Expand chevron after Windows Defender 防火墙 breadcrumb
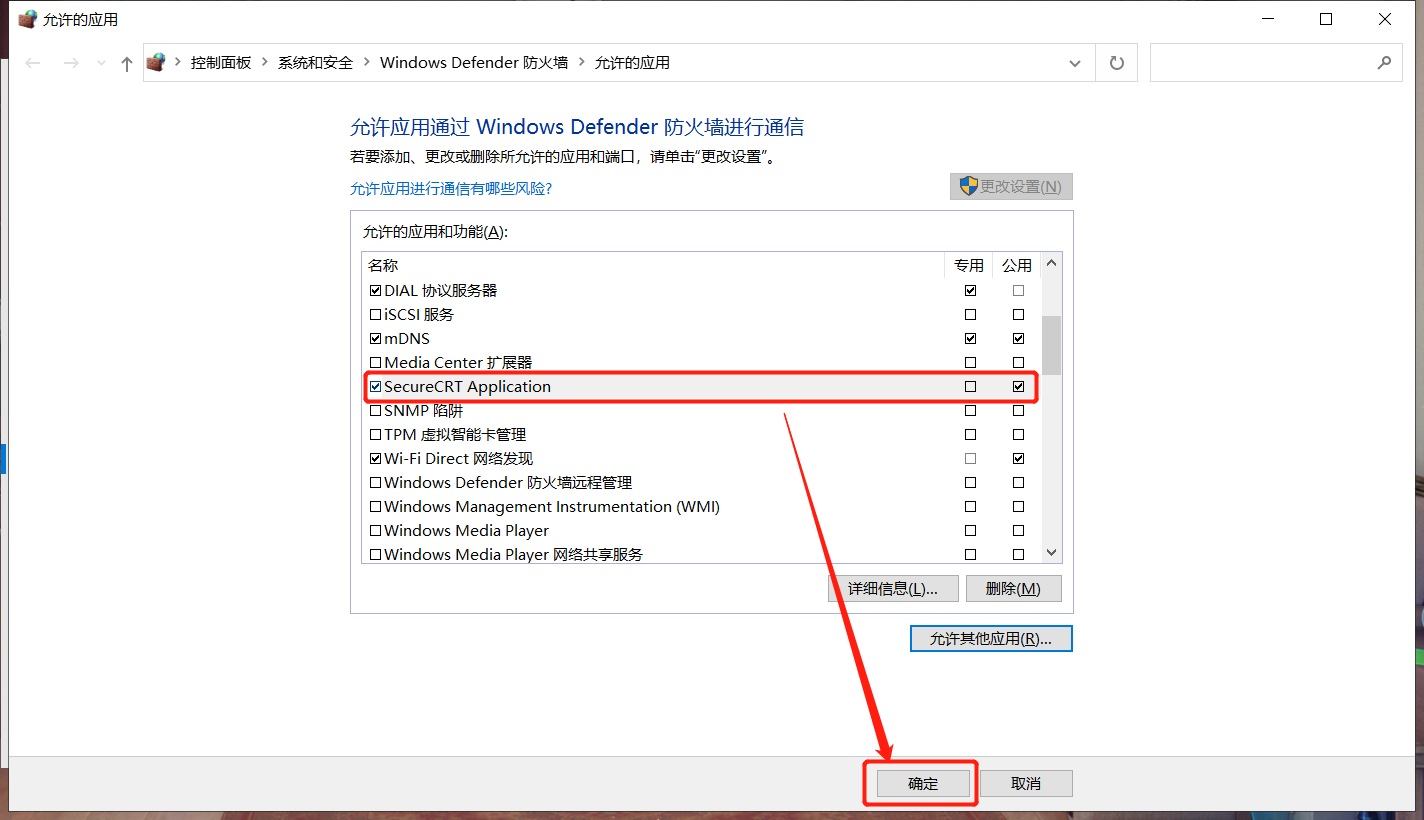The image size is (1424, 820). point(581,62)
